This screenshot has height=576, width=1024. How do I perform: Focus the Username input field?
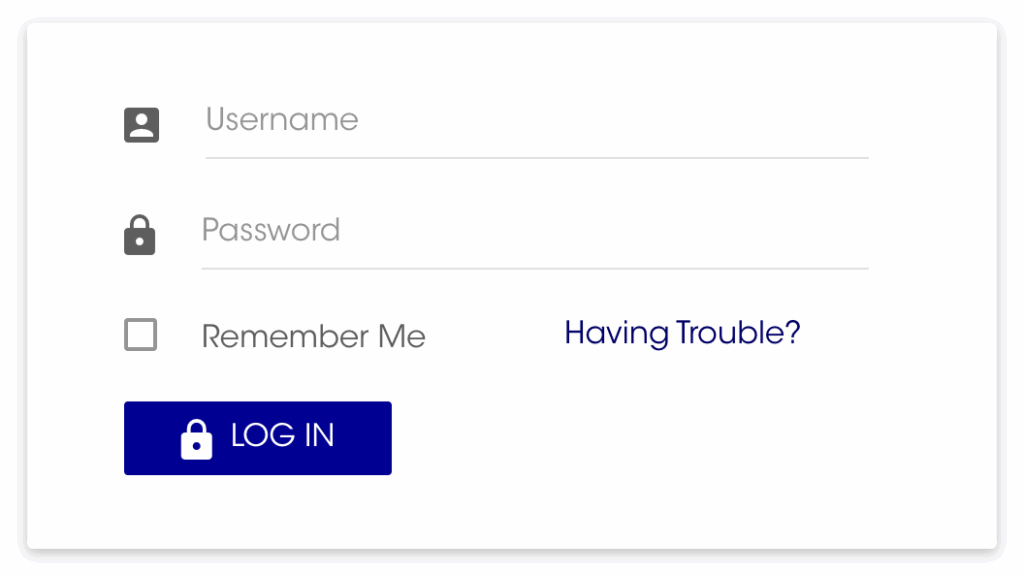pyautogui.click(x=536, y=121)
